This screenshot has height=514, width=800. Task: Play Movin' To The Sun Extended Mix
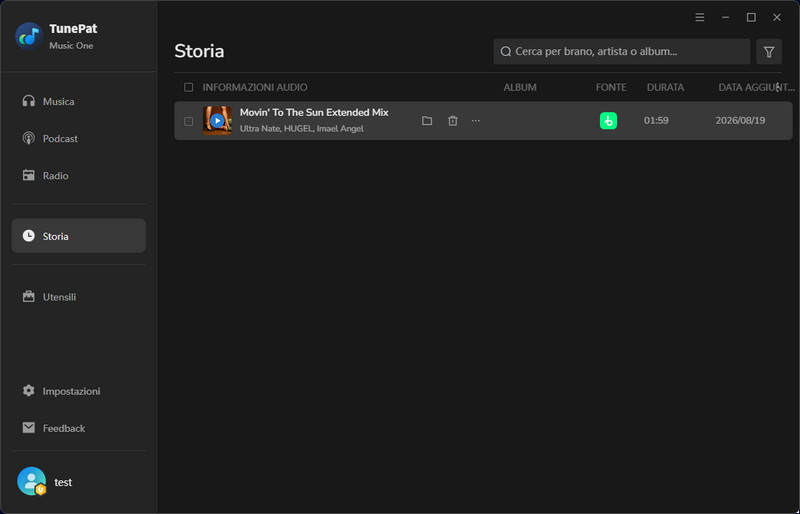(217, 120)
